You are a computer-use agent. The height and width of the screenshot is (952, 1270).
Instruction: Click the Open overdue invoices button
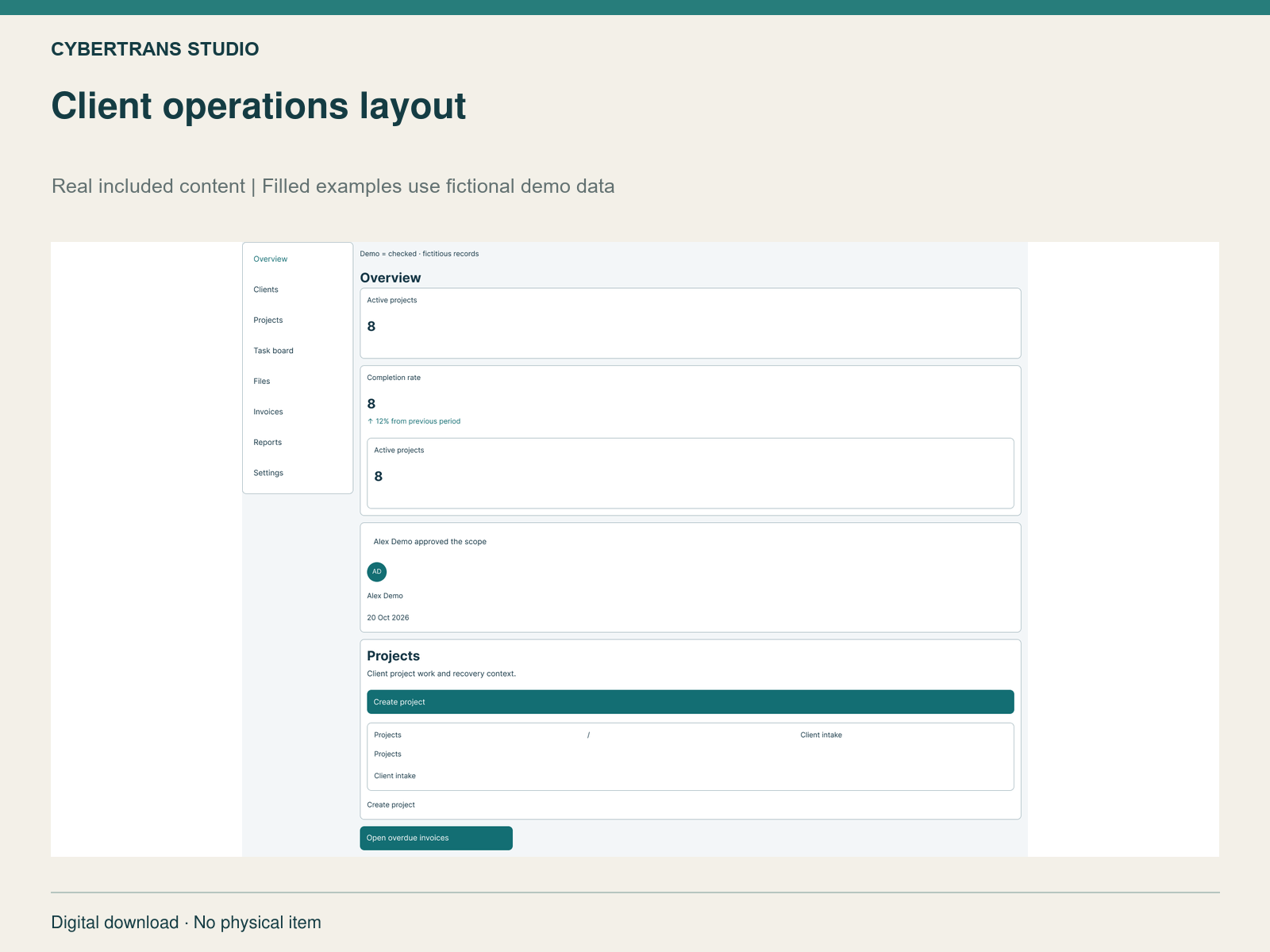pyautogui.click(x=436, y=838)
